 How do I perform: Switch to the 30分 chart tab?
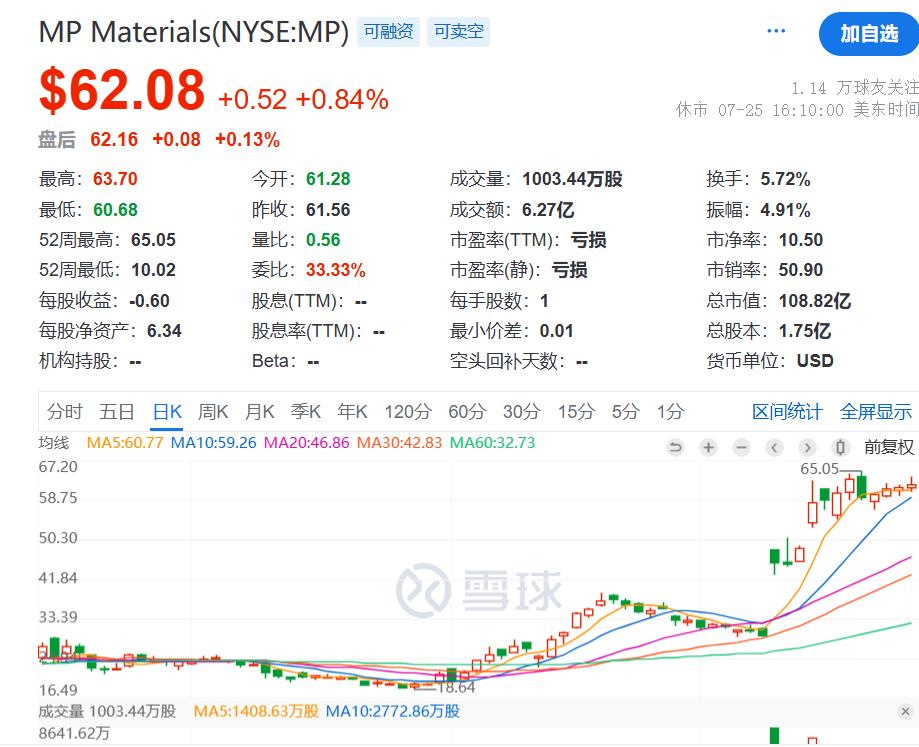tap(522, 411)
